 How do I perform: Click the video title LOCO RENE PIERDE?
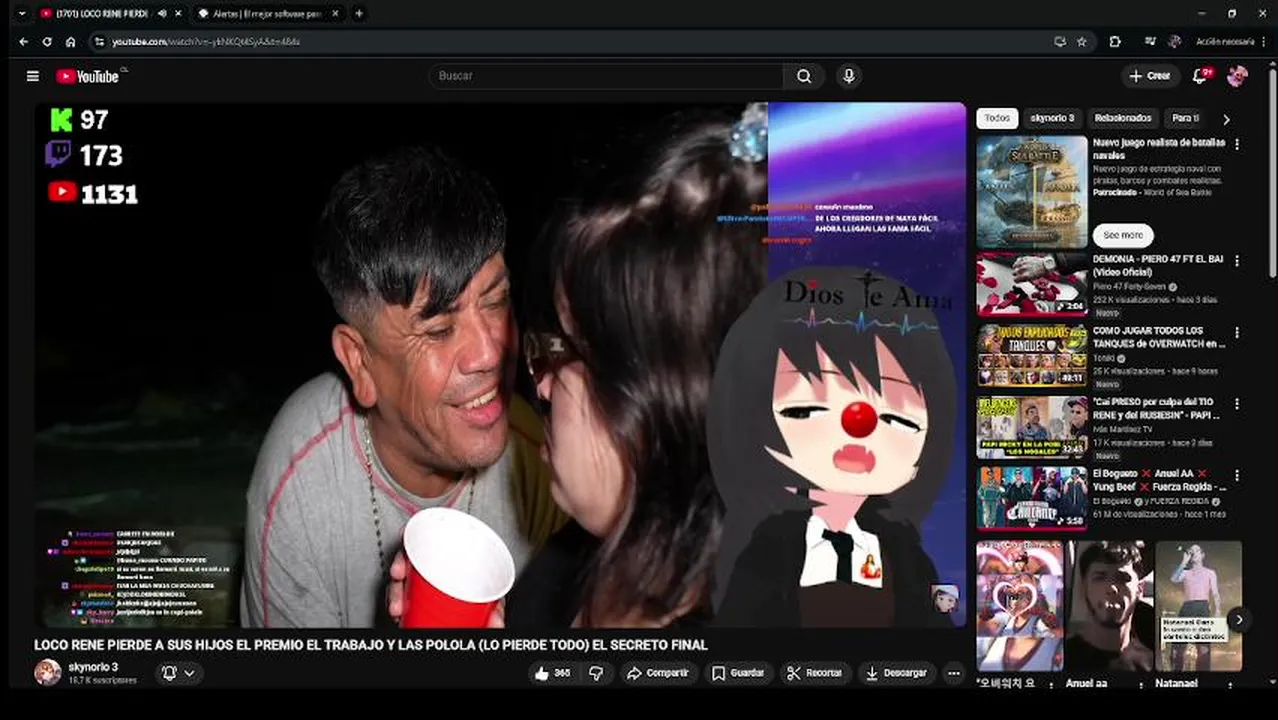coord(371,645)
